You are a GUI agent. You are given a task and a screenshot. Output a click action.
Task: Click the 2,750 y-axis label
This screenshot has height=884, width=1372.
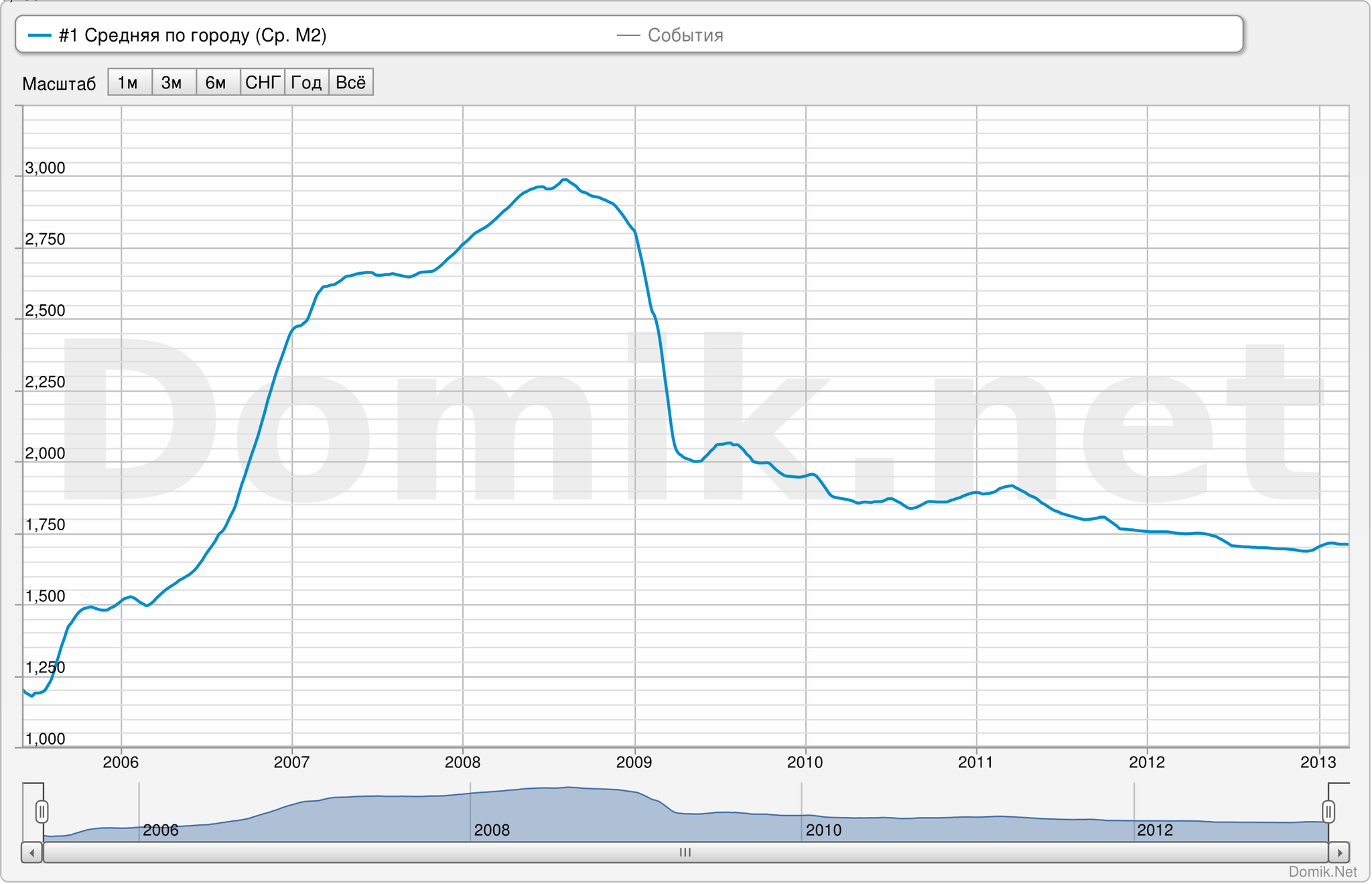(46, 240)
